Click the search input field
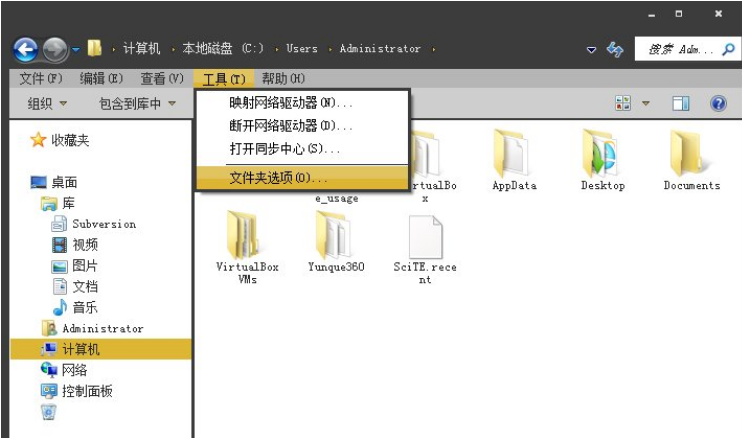 coord(680,49)
